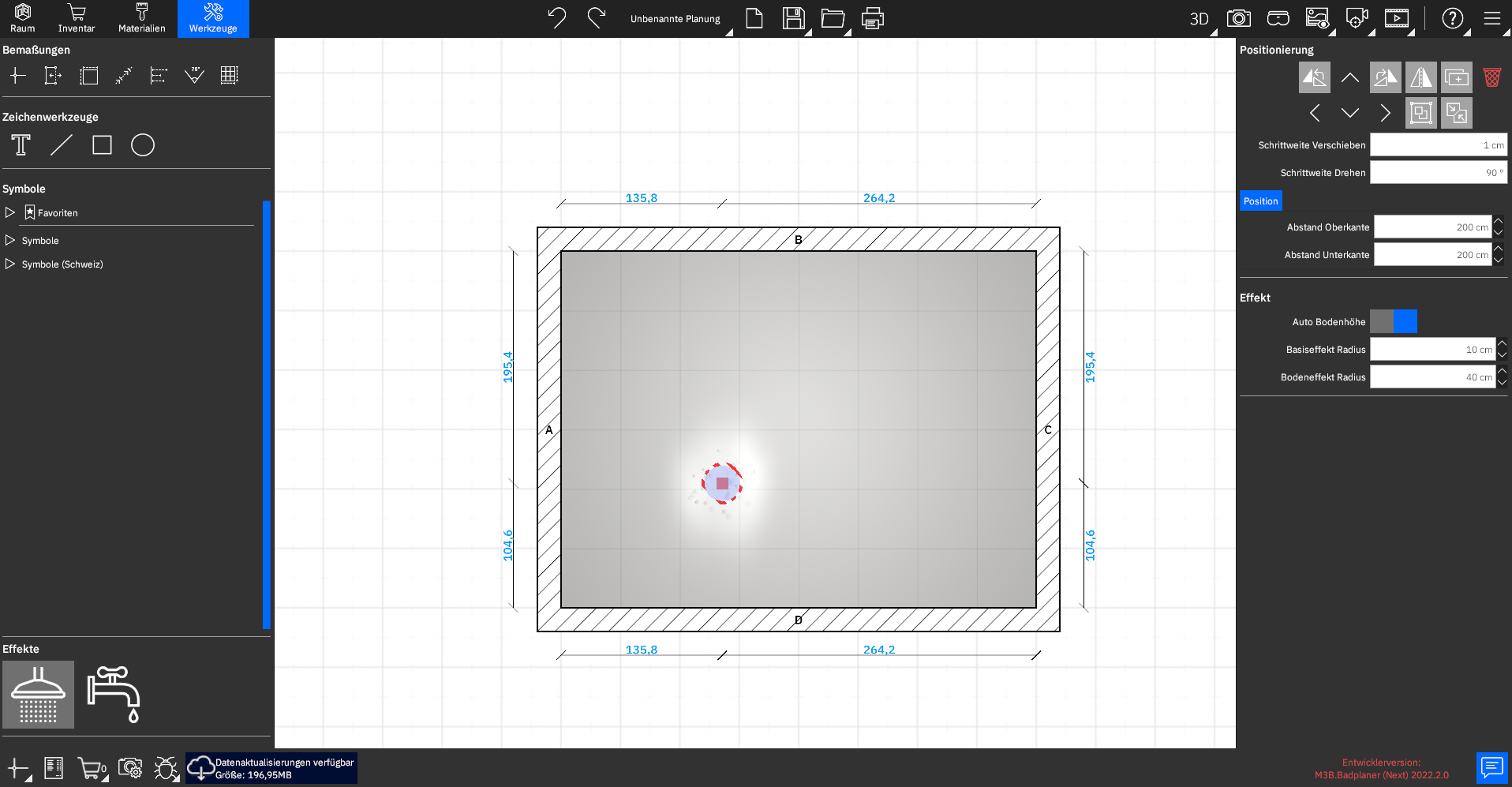The image size is (1512, 787).
Task: Take a snapshot with the camera icon
Action: (1238, 18)
